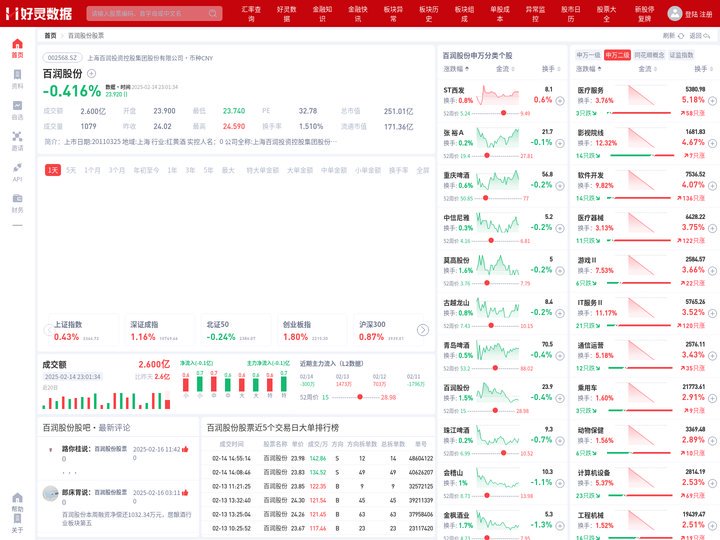Open the 创业板指 index card
720x540 pixels.
pos(312,331)
